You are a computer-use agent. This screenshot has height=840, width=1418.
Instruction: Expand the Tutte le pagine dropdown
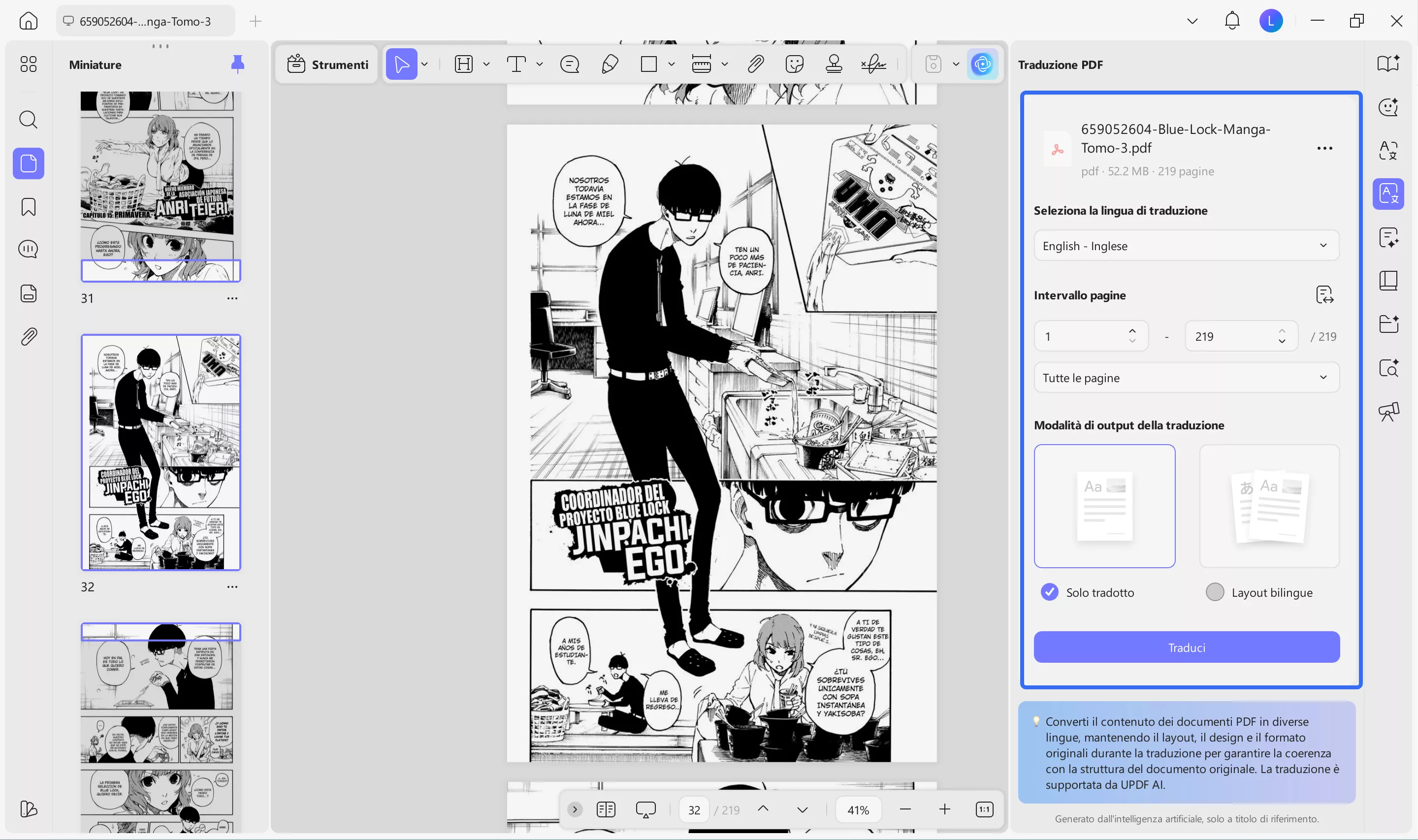1186,378
